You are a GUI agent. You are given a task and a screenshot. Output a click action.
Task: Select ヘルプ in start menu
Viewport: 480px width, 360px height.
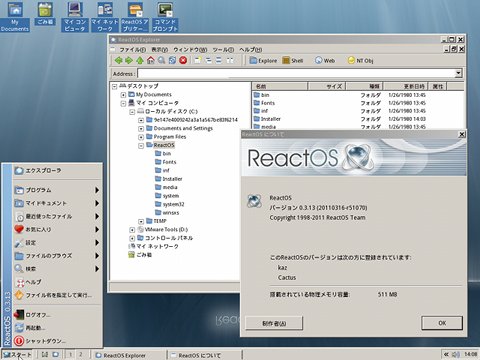click(x=57, y=282)
